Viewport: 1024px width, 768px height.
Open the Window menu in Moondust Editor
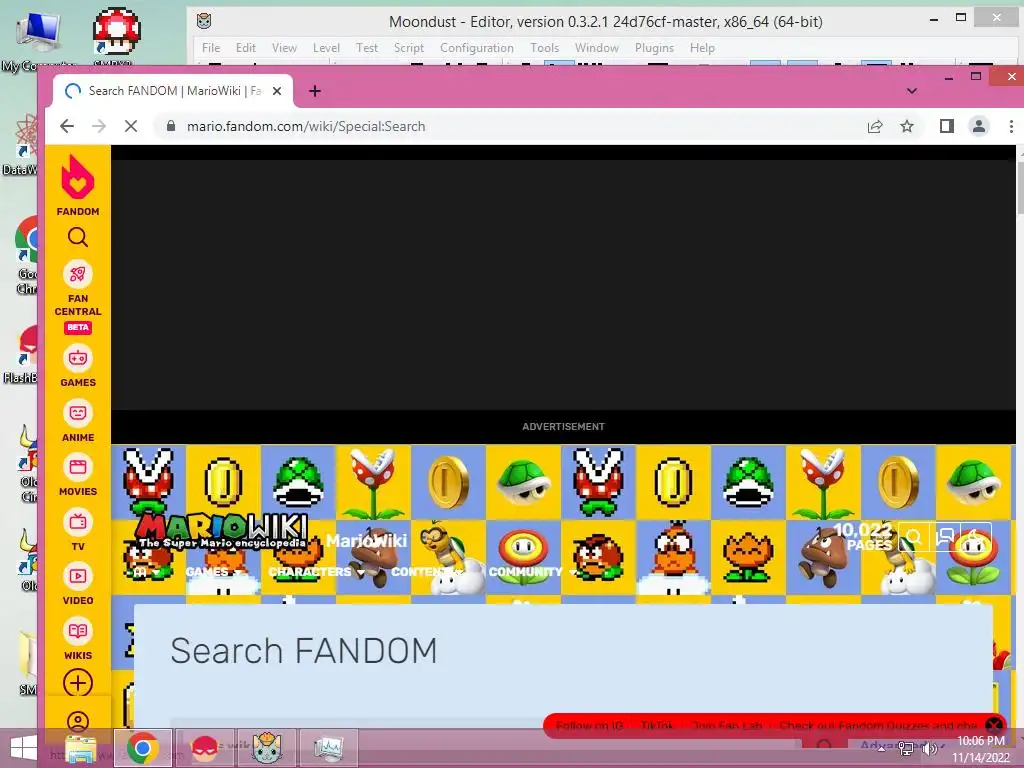596,48
